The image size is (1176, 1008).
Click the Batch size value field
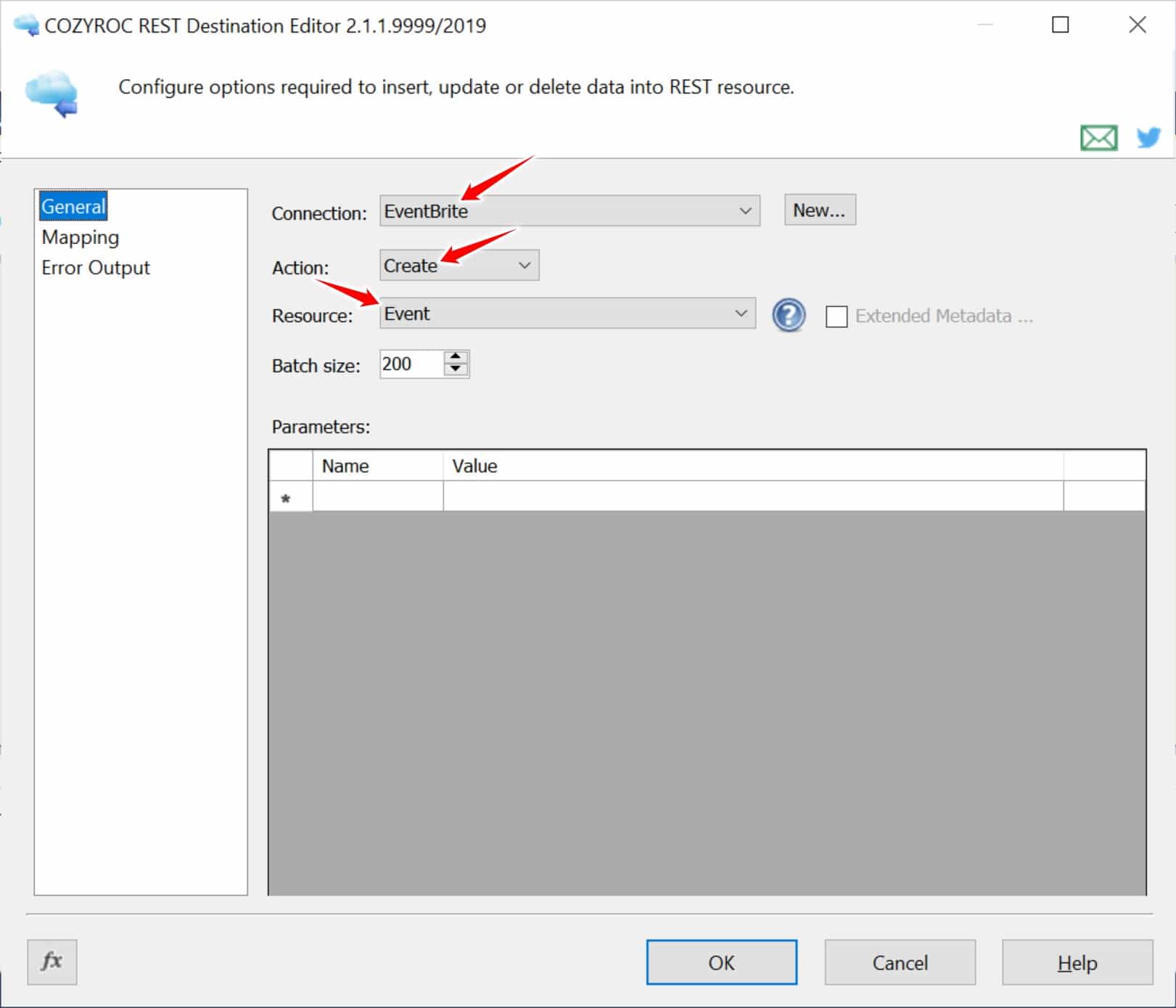coord(411,364)
